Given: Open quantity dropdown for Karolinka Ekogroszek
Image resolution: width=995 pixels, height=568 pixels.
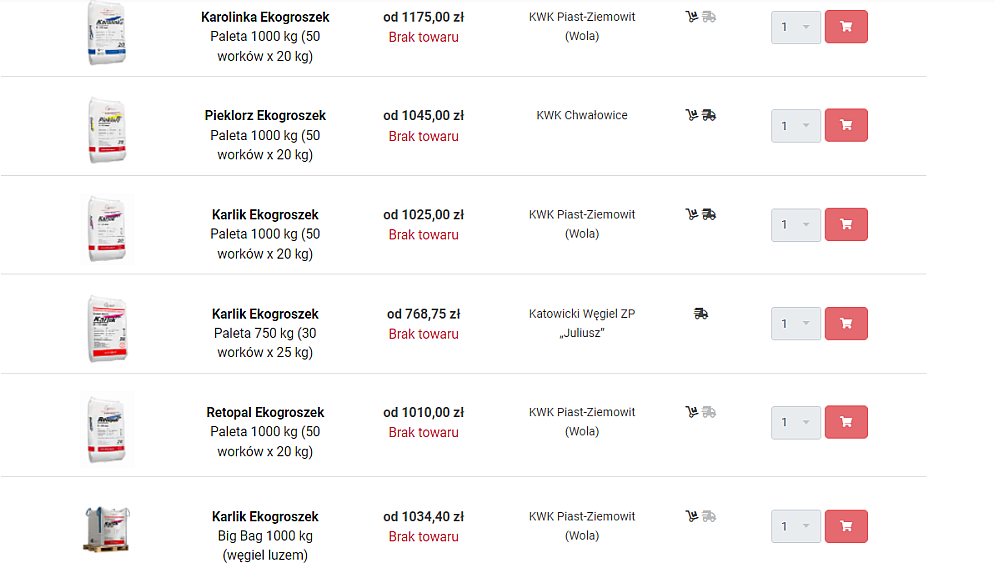Looking at the screenshot, I should (796, 27).
